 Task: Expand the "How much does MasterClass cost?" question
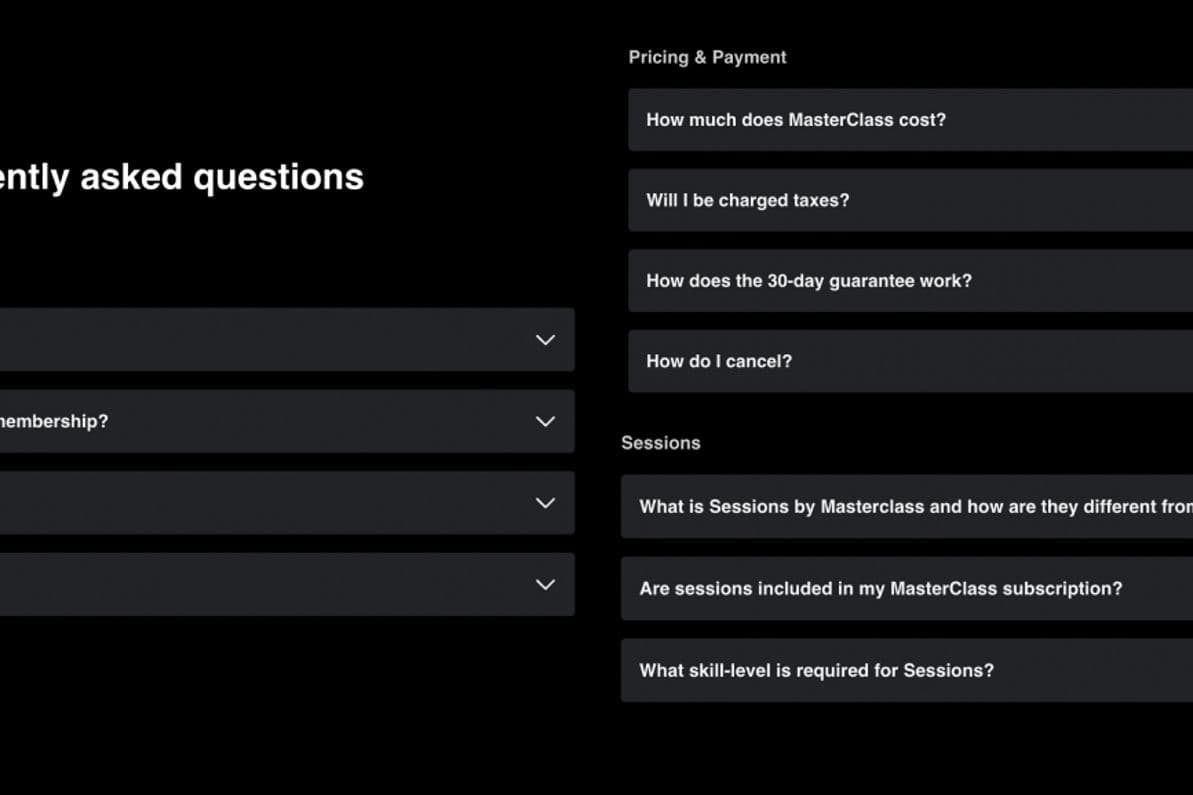point(900,119)
